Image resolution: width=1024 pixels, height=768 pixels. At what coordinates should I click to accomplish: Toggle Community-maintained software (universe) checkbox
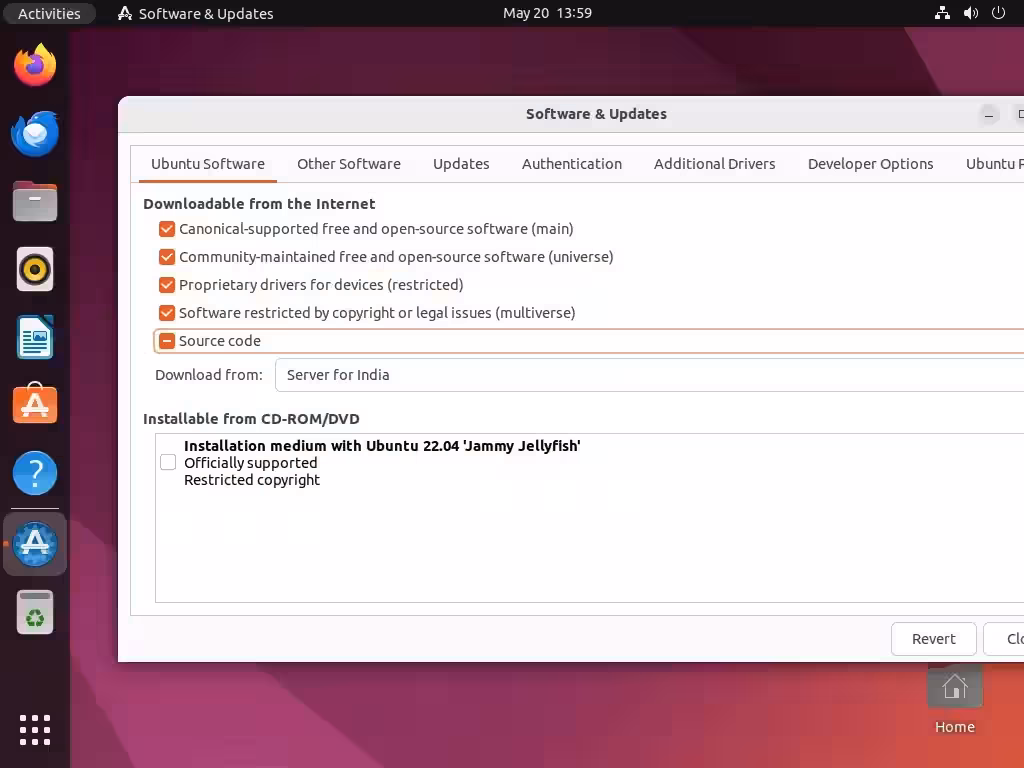coord(167,257)
